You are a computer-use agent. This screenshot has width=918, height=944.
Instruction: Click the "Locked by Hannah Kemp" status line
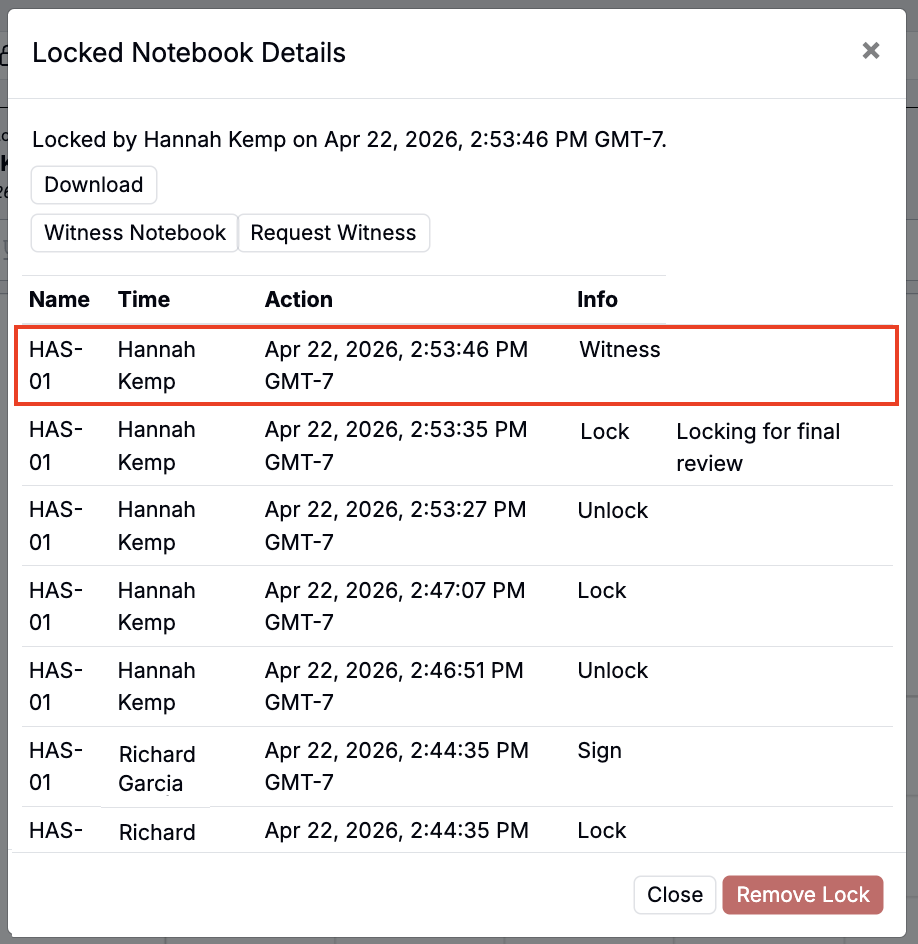click(349, 139)
